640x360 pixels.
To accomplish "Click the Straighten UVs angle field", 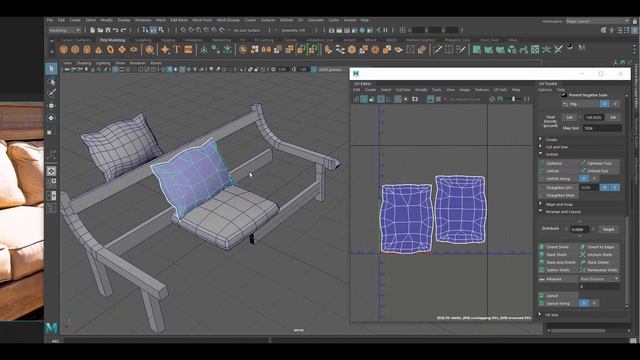I will click(589, 188).
